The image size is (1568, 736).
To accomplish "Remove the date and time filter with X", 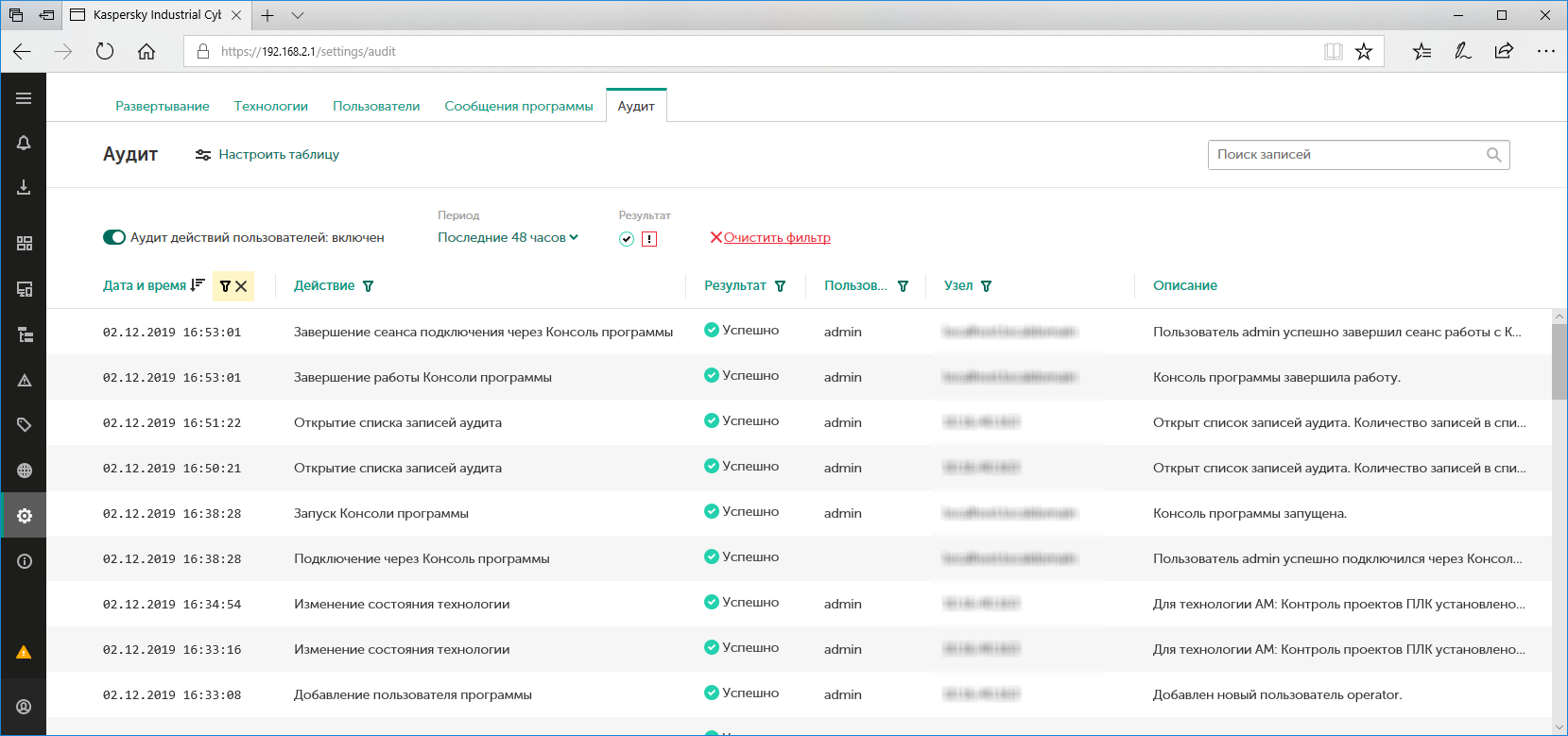I will pyautogui.click(x=242, y=286).
